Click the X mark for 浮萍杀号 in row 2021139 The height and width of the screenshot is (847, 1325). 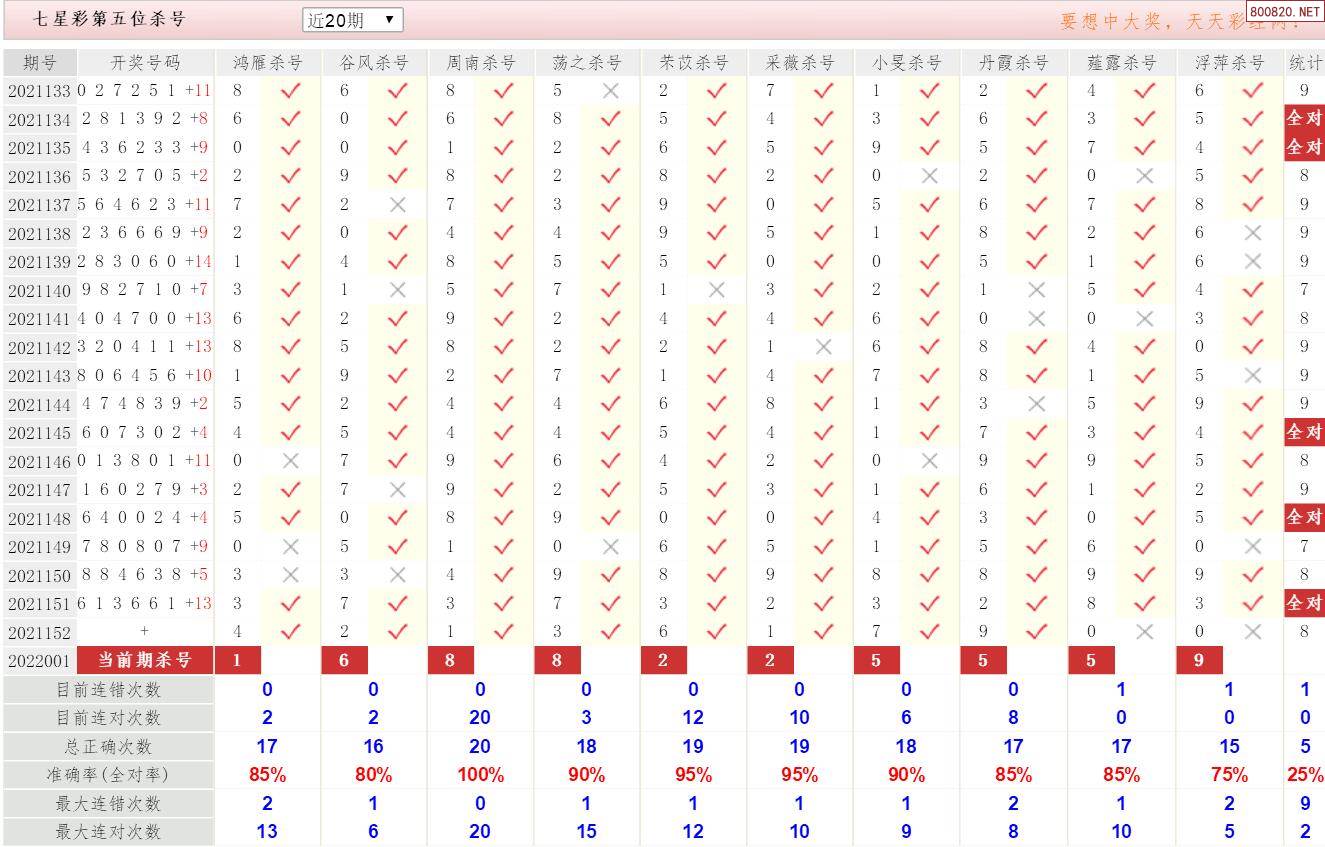pyautogui.click(x=1252, y=261)
